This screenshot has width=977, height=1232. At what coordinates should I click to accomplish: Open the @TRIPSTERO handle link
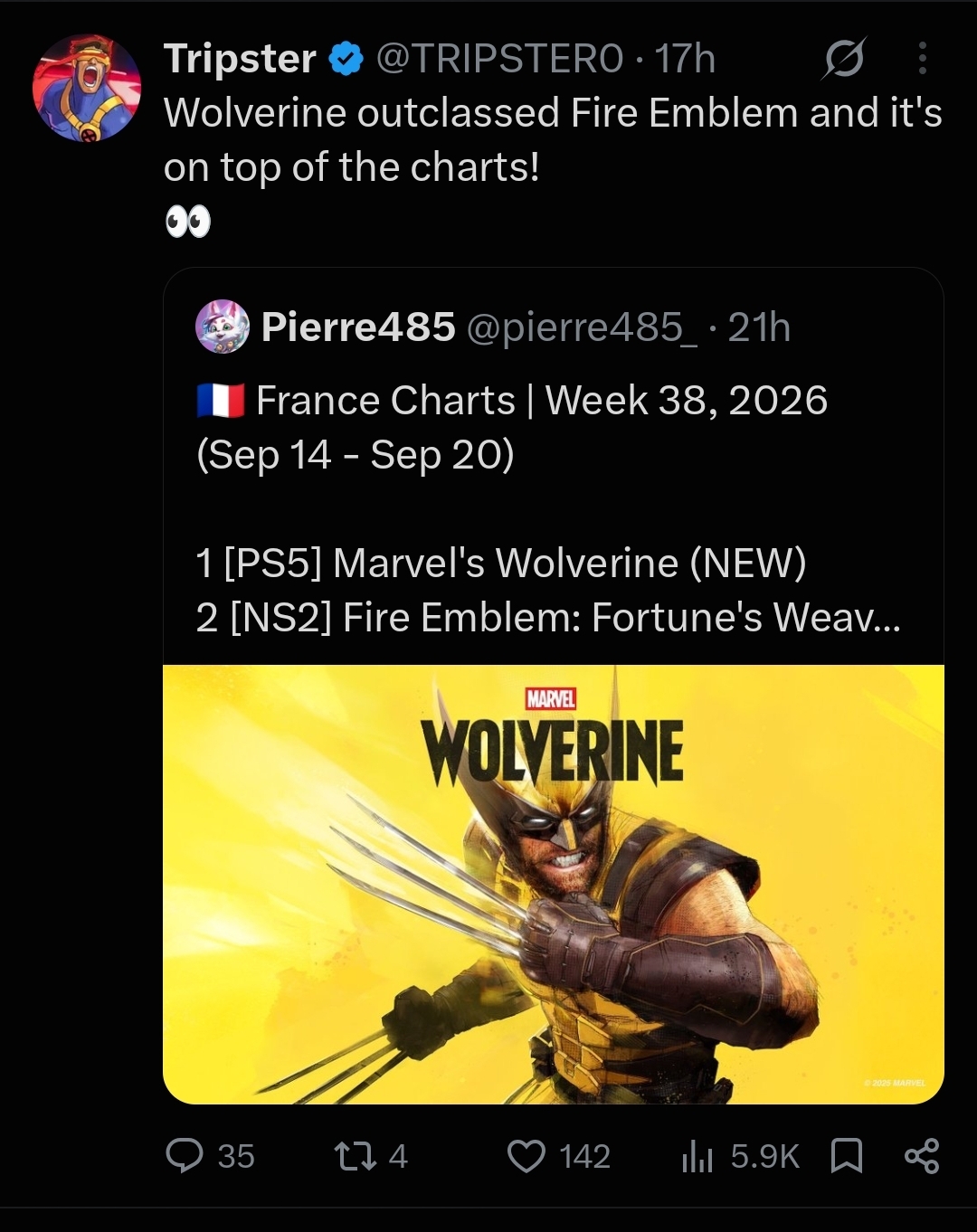coord(499,59)
